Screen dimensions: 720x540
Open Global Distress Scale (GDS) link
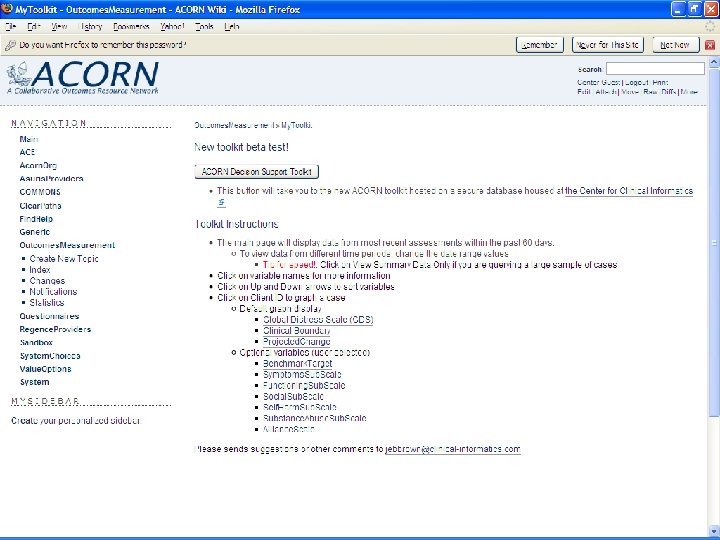coord(318,320)
